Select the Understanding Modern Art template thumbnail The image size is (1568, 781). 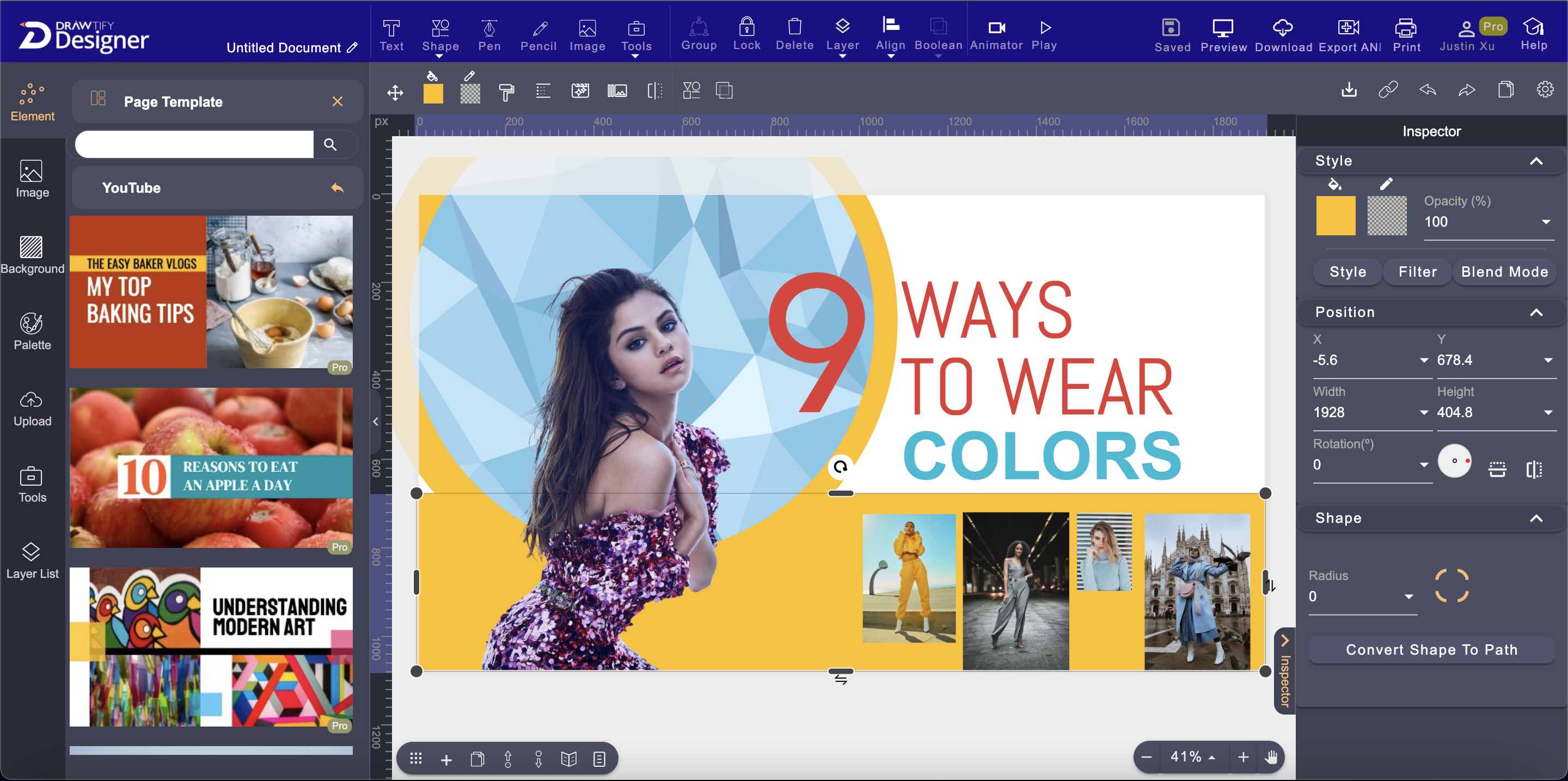point(211,647)
